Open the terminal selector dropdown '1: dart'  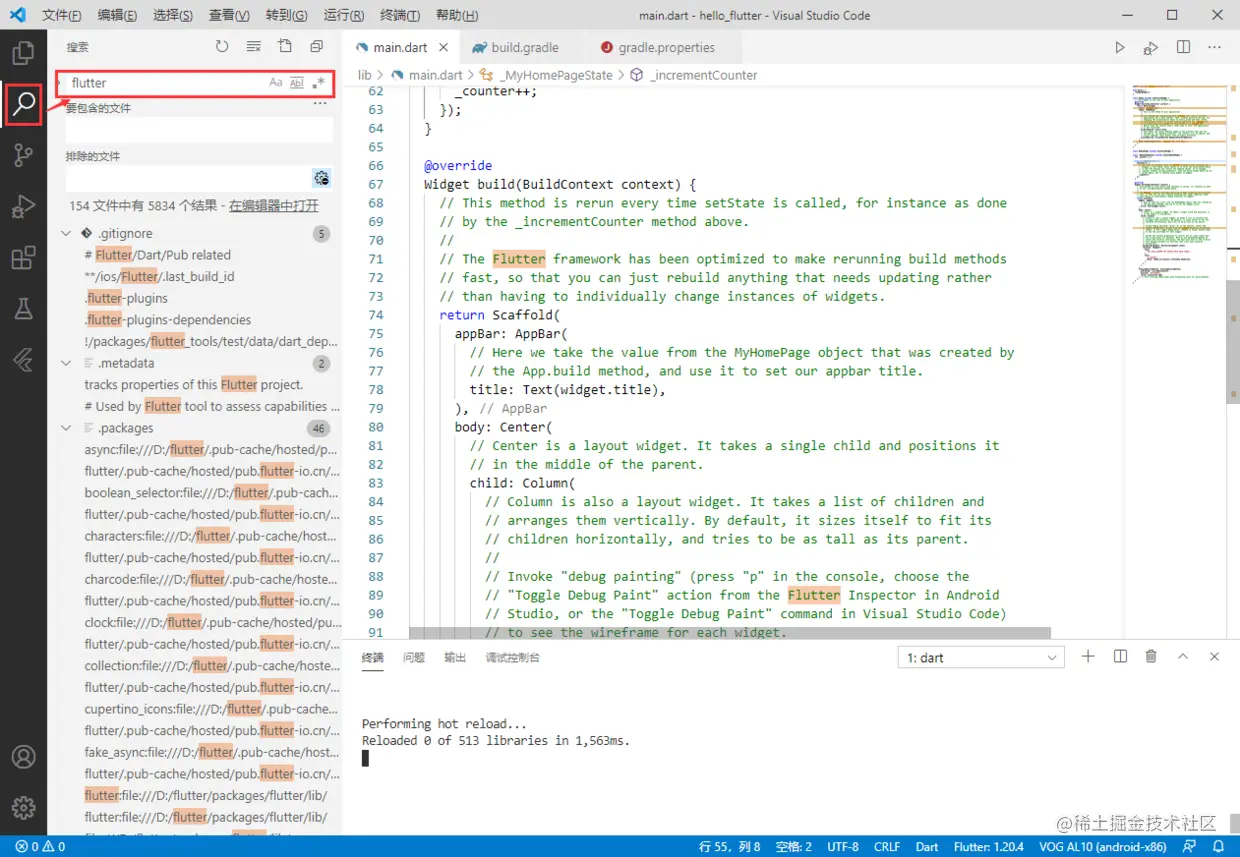pos(981,657)
